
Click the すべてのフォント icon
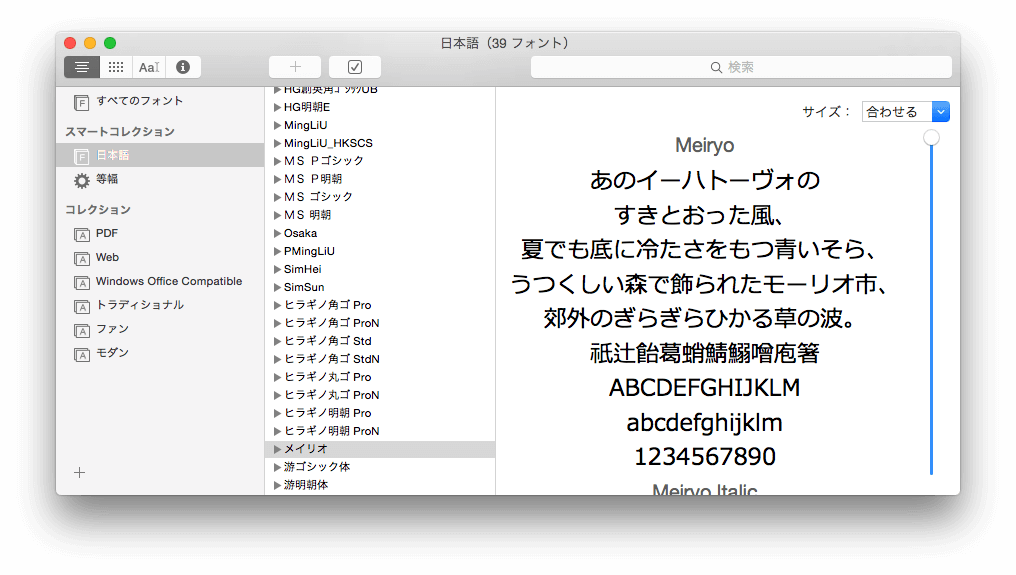(x=82, y=102)
